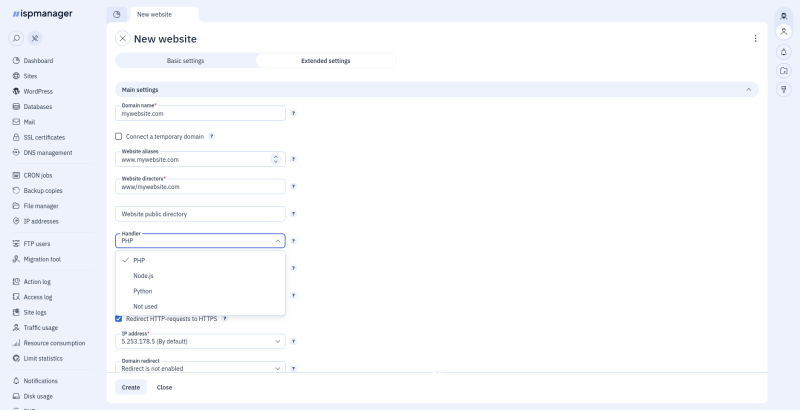Click the Website aliases stepper arrows
800x410 pixels.
[x=276, y=160]
